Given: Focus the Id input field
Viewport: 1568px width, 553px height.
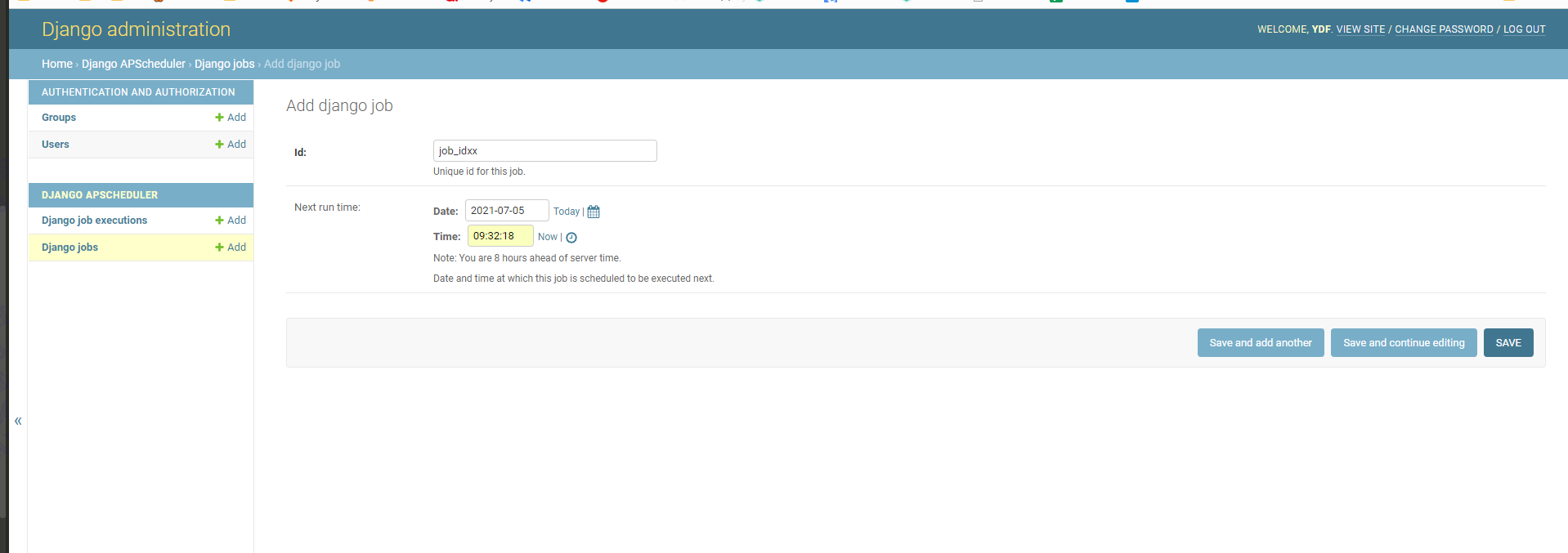Looking at the screenshot, I should click(545, 151).
